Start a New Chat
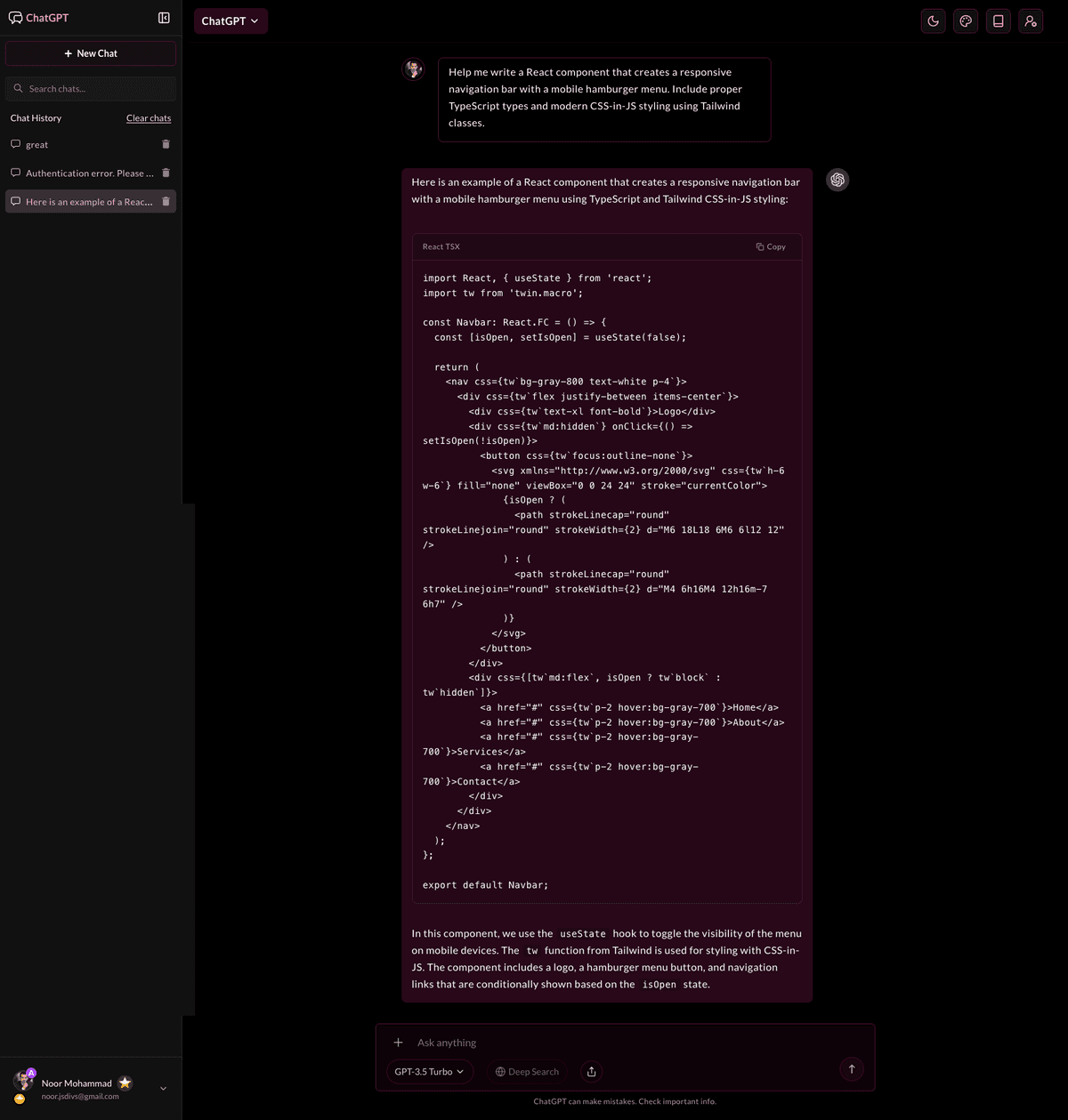This screenshot has width=1068, height=1120. [x=91, y=53]
